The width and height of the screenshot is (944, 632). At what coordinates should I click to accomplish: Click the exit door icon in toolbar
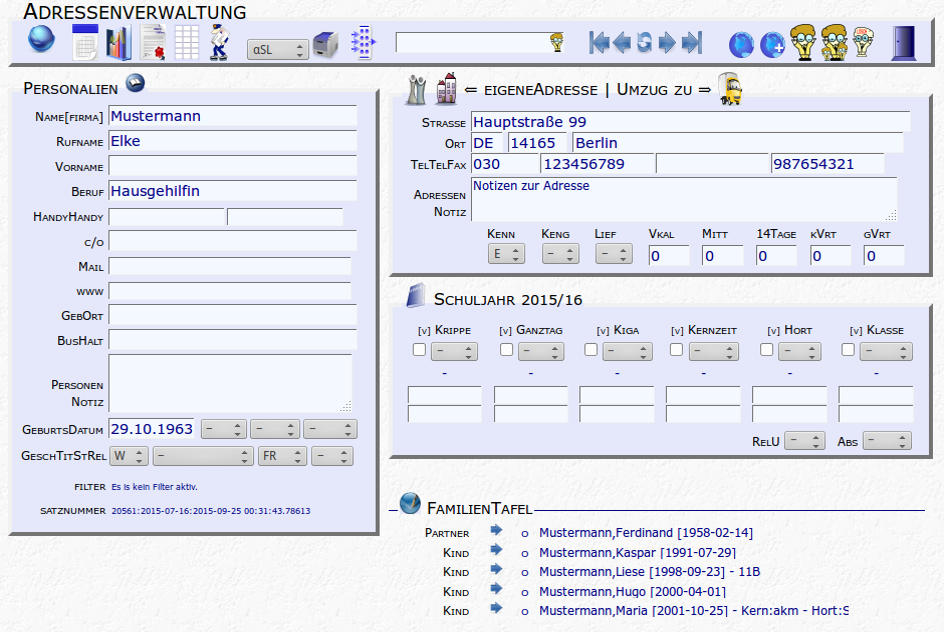[x=903, y=43]
